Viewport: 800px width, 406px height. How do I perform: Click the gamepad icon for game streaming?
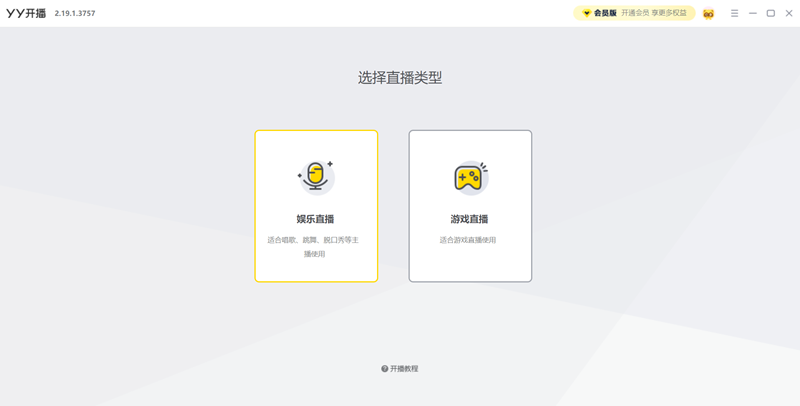click(470, 177)
